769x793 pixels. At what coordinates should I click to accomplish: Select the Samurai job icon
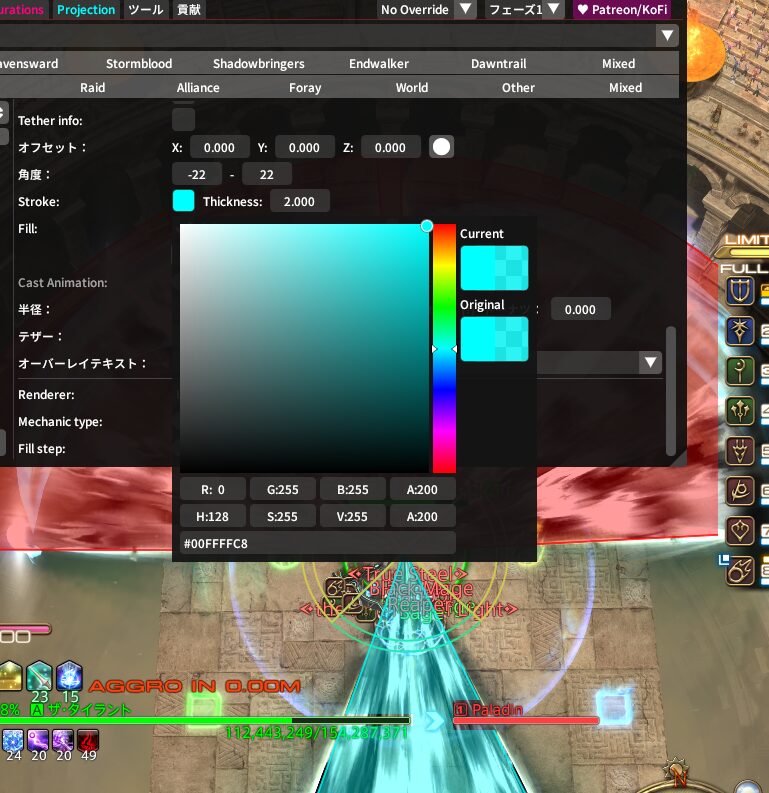click(740, 490)
